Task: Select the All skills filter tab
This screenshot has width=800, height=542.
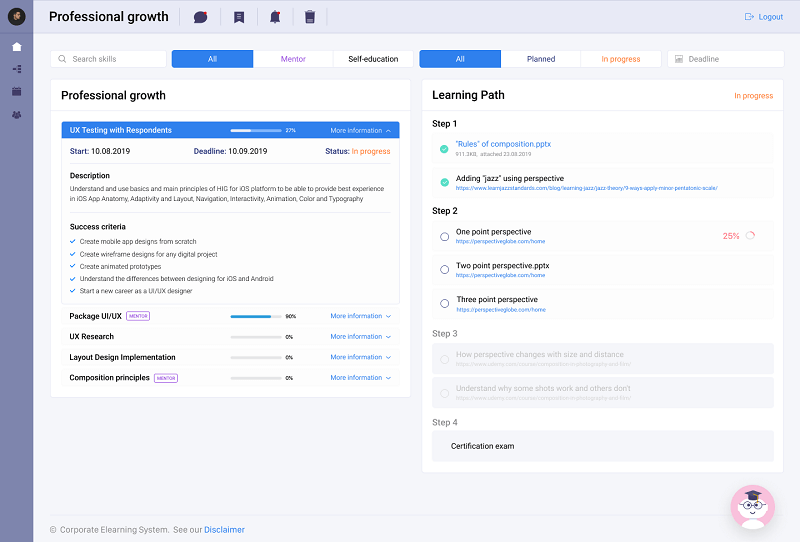Action: click(x=212, y=59)
